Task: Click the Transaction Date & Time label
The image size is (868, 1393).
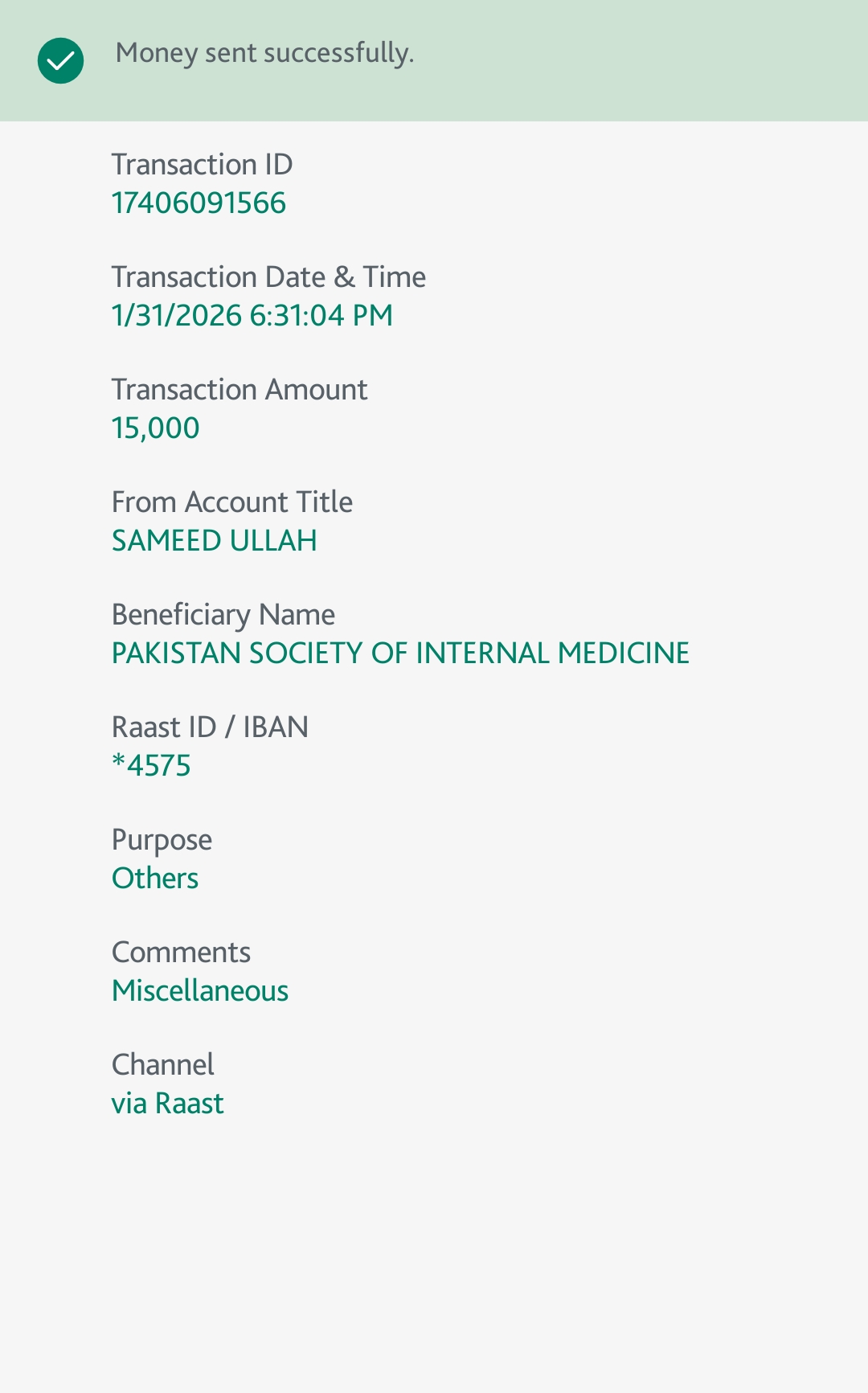Action: (x=268, y=277)
